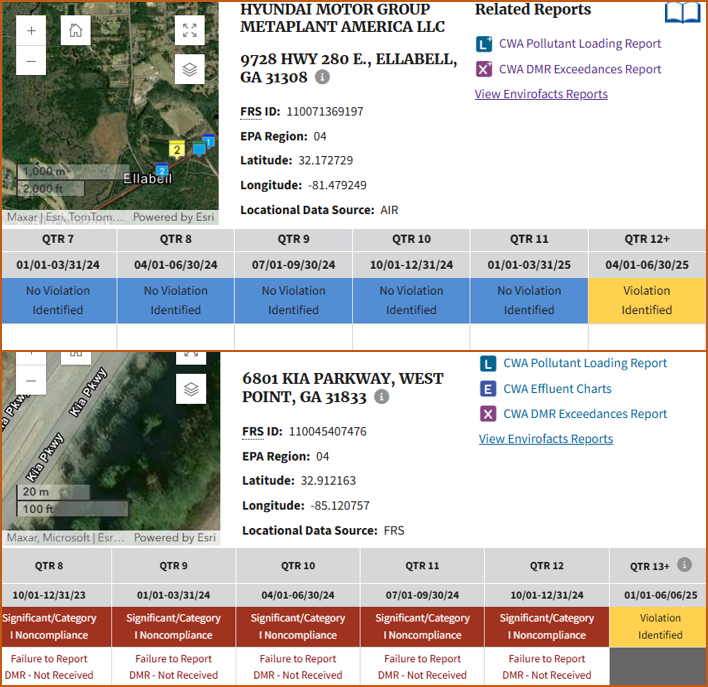Select yellow marker numbered 2 on map
The width and height of the screenshot is (708, 687).
tap(177, 150)
